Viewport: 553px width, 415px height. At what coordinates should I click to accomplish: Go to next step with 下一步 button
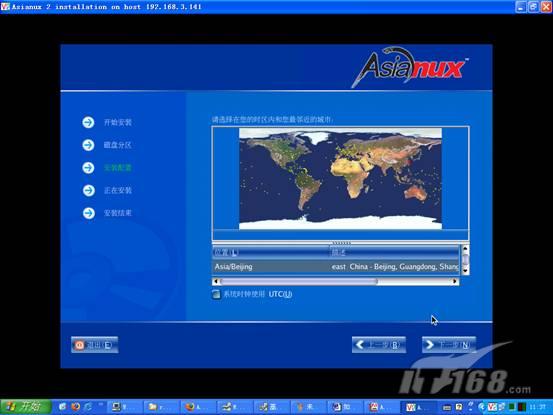[x=449, y=344]
